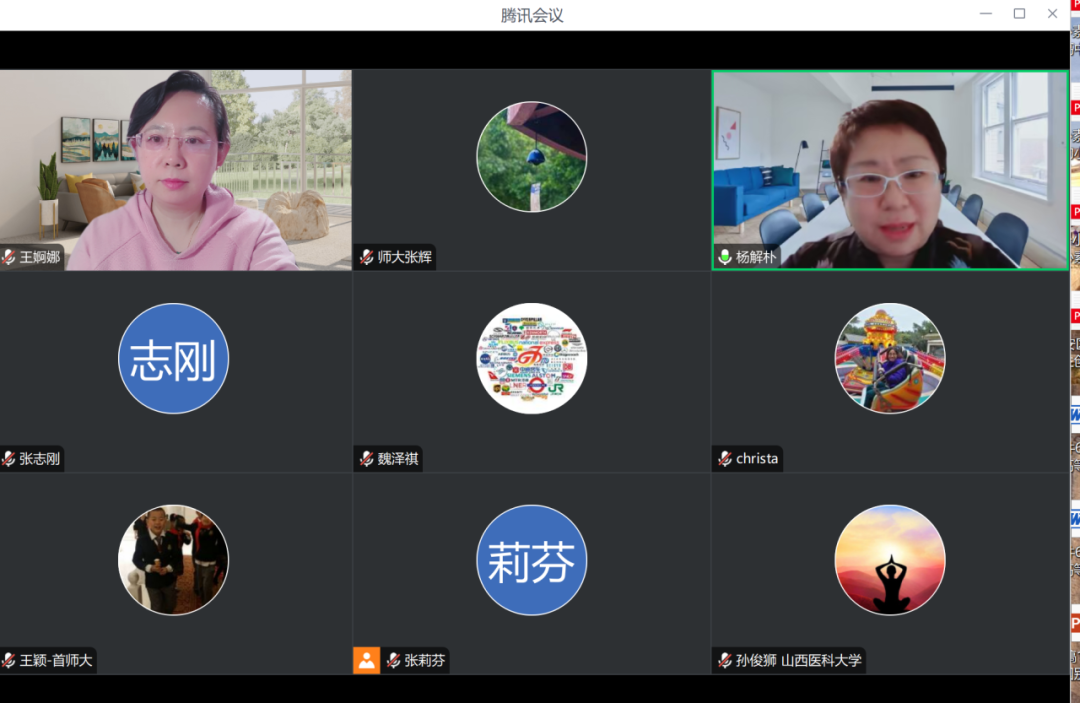Click the muted mic icon beside 王婀娜
This screenshot has width=1080, height=703.
tap(9, 257)
